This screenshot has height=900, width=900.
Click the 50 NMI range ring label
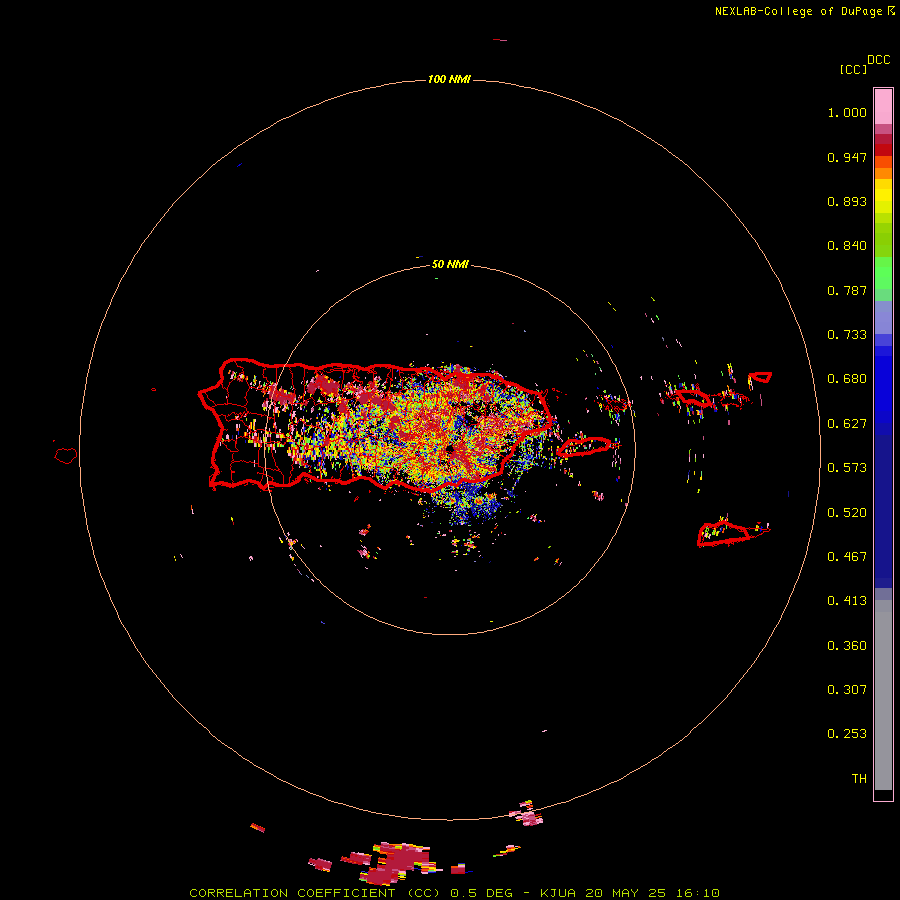450,265
